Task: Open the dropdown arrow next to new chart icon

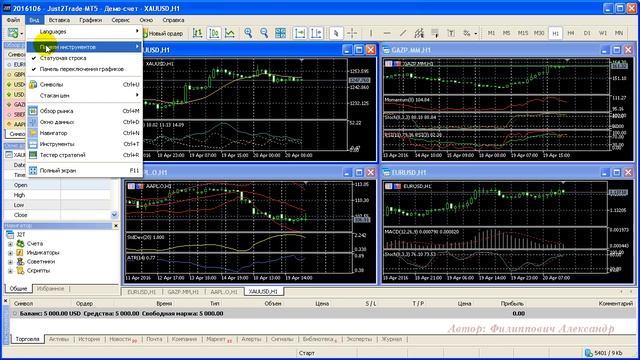Action: click(x=22, y=33)
